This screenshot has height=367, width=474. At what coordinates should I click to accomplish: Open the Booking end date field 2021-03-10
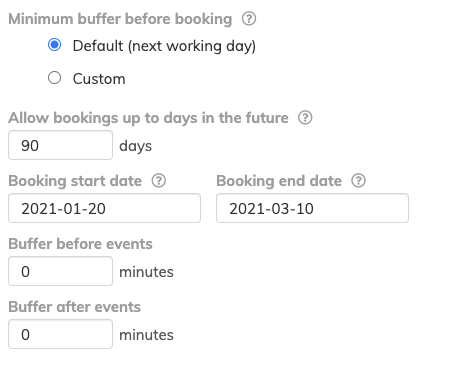[312, 208]
